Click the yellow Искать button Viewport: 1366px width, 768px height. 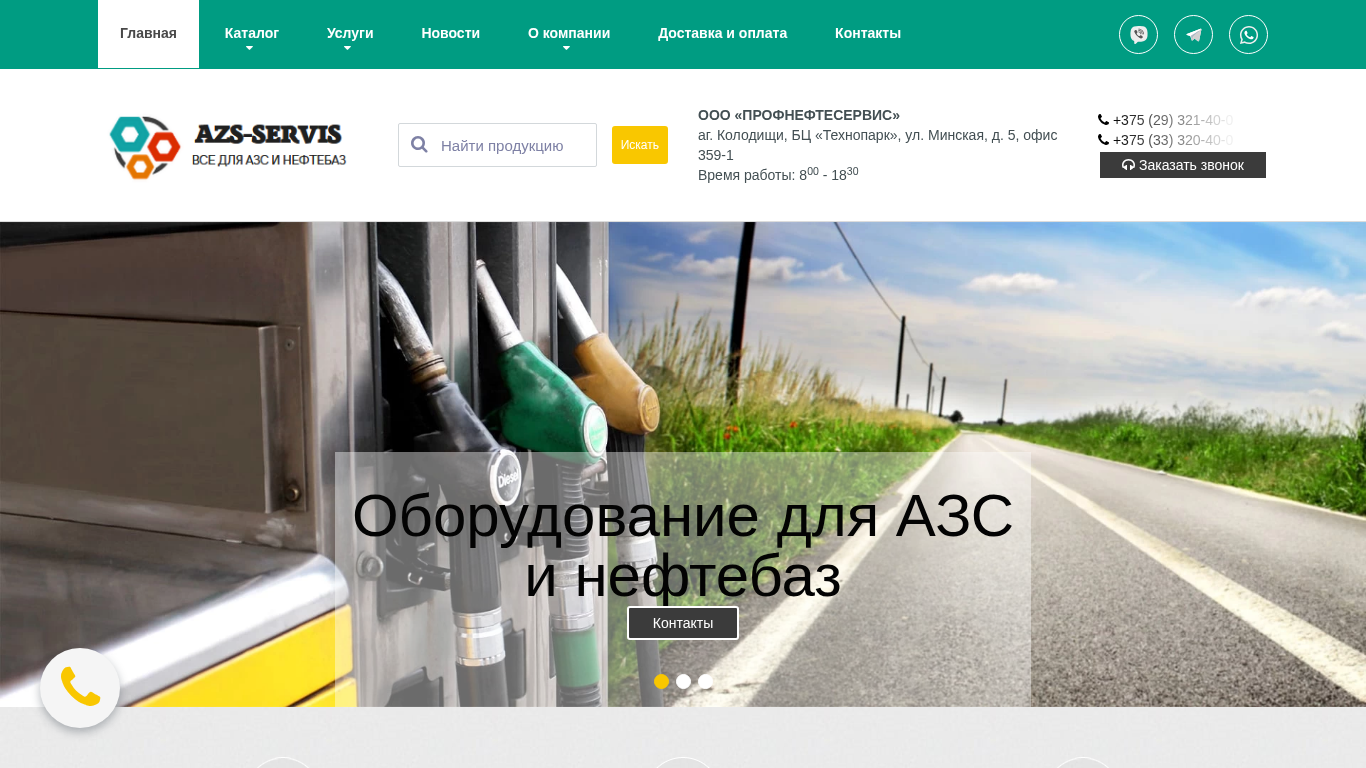[x=640, y=145]
